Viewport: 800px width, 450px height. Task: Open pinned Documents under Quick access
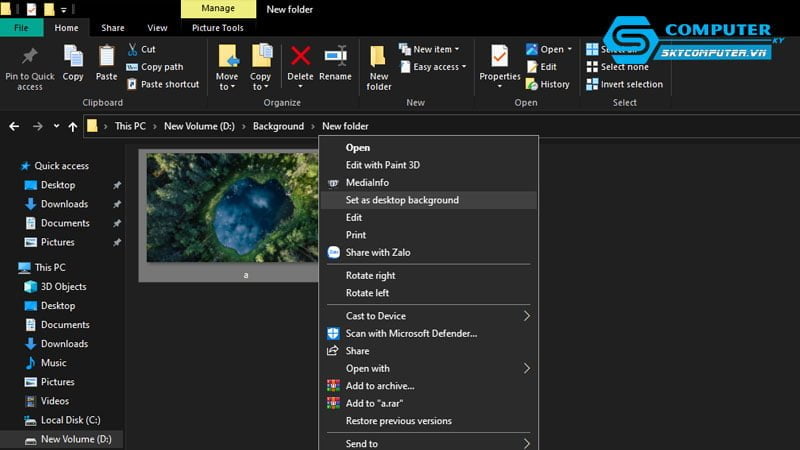[57, 223]
